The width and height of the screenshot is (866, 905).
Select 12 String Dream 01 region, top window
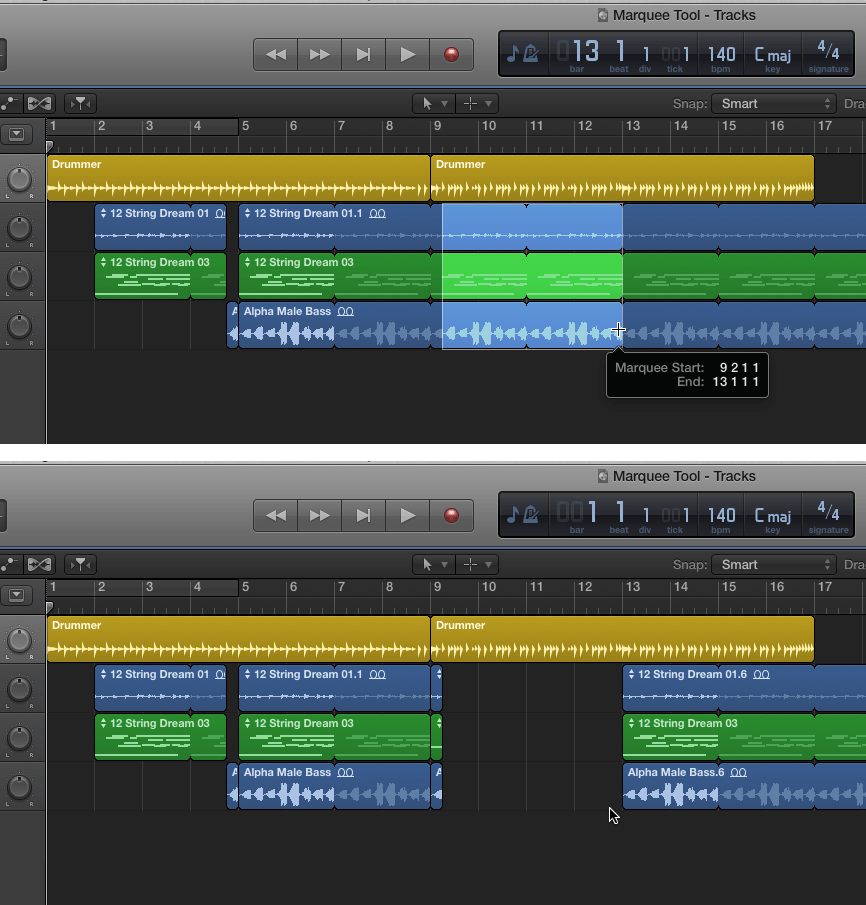160,227
